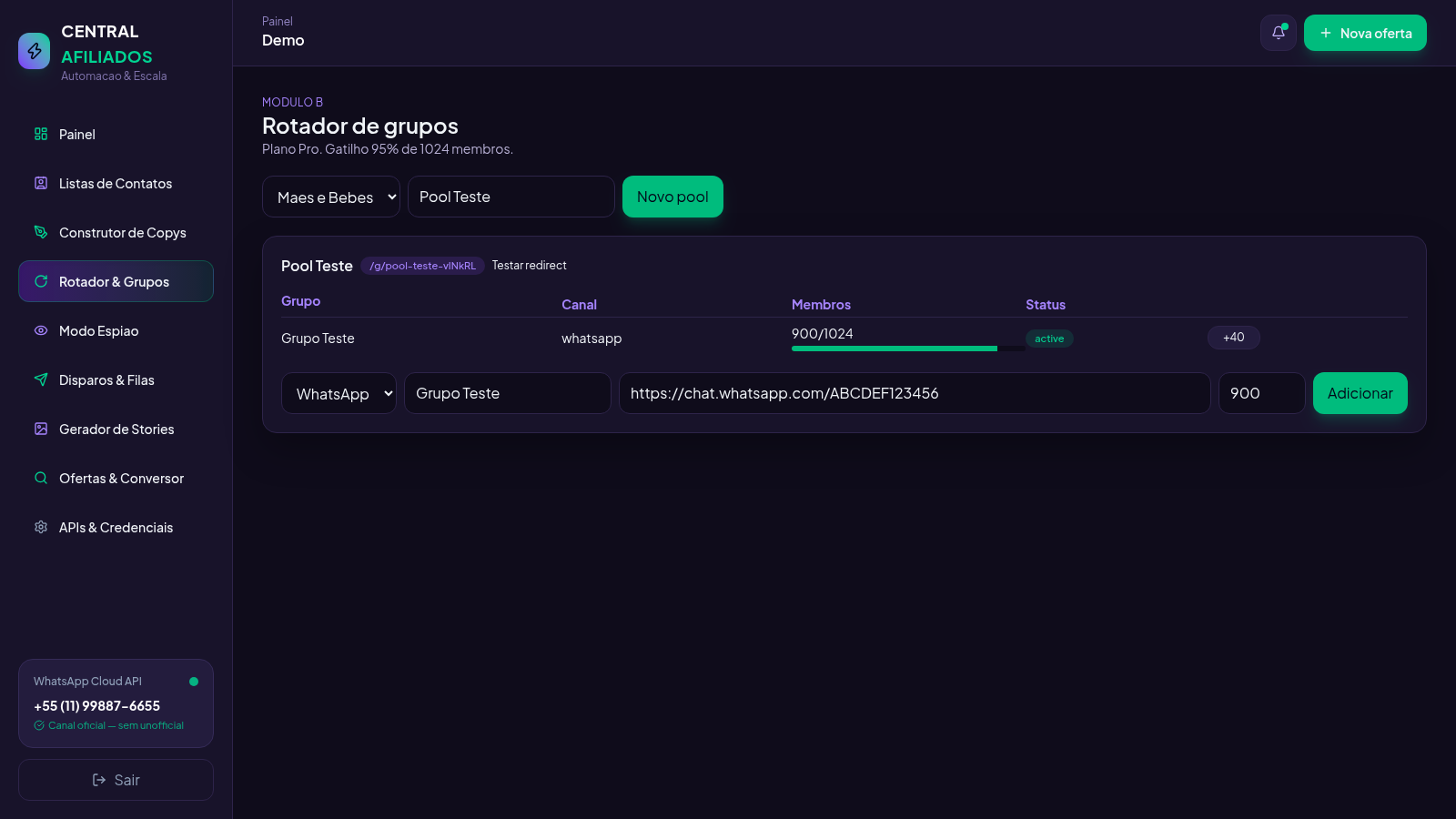This screenshot has height=819, width=1456.
Task: Expand the WhatsApp channel dropdown
Action: click(x=339, y=393)
